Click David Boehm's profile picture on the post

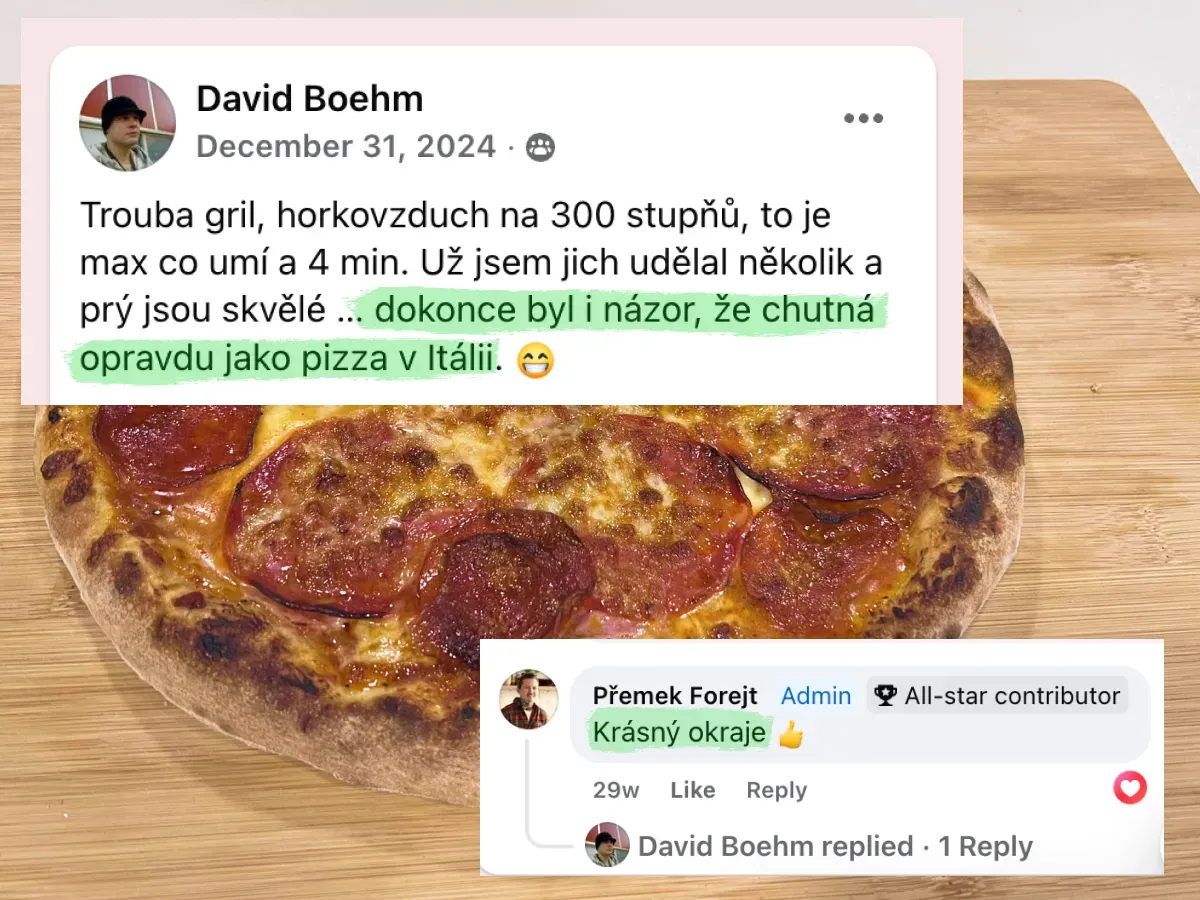(x=127, y=122)
